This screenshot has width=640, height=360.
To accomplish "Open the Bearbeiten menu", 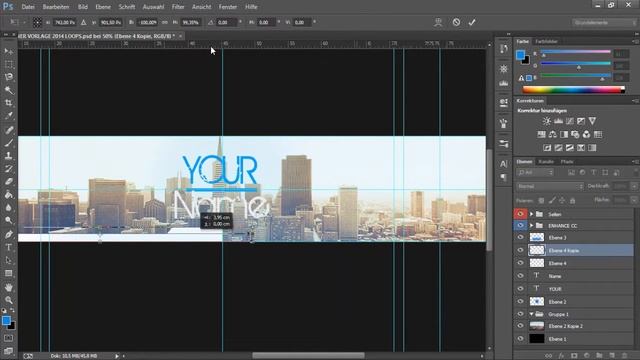I will tap(56, 7).
